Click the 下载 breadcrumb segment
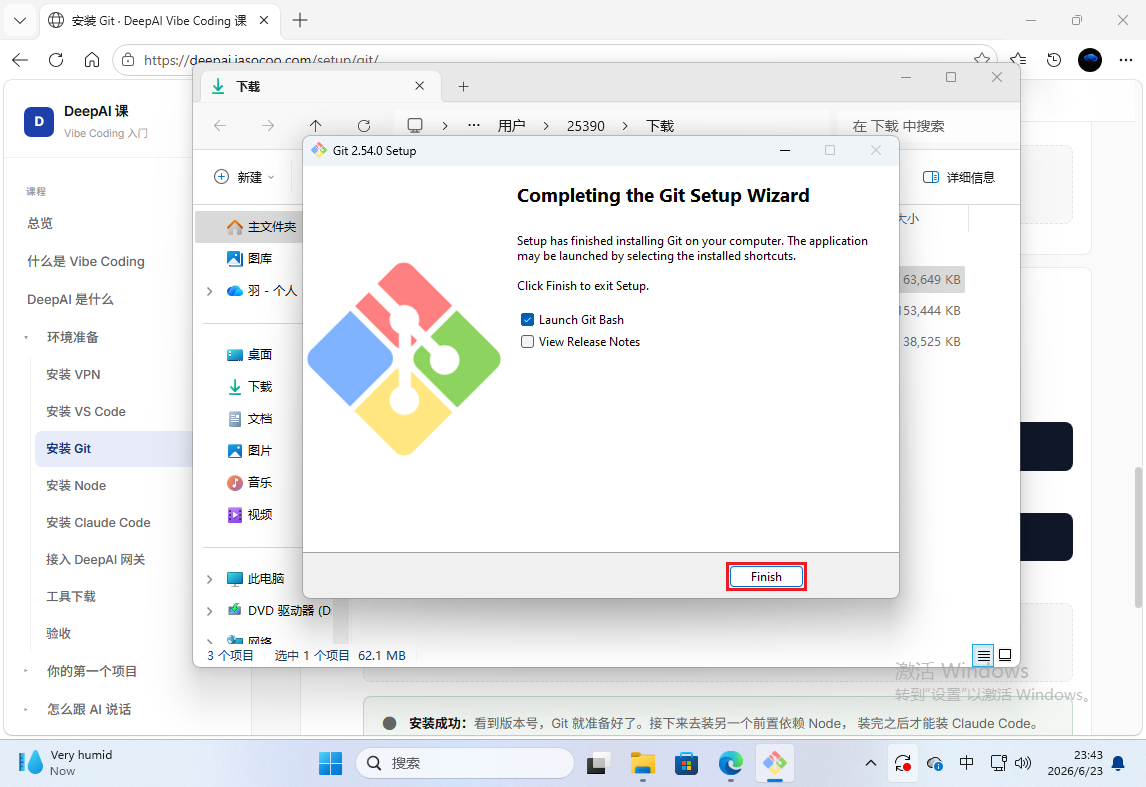Screen dimensions: 1146x787 pos(660,126)
